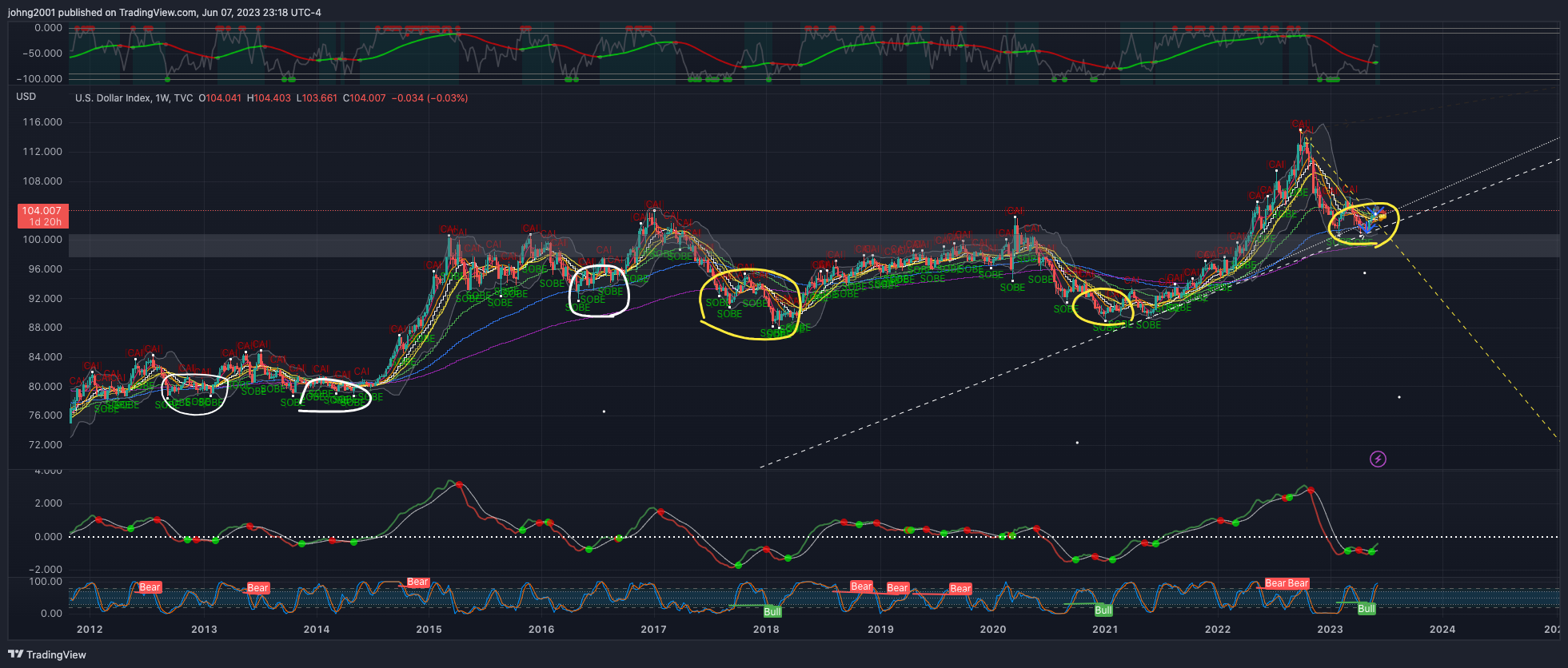
Task: Click the current price label 104.007
Action: pyautogui.click(x=43, y=211)
